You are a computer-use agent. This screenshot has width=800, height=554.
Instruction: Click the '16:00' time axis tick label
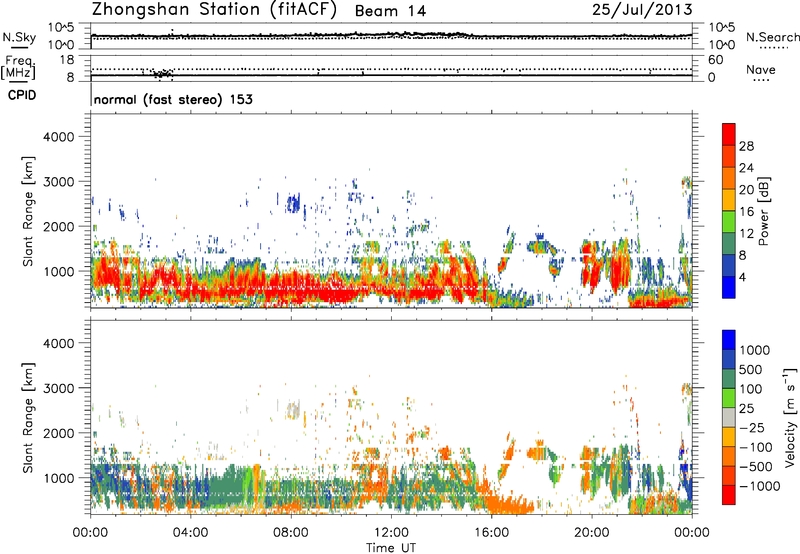[x=491, y=533]
